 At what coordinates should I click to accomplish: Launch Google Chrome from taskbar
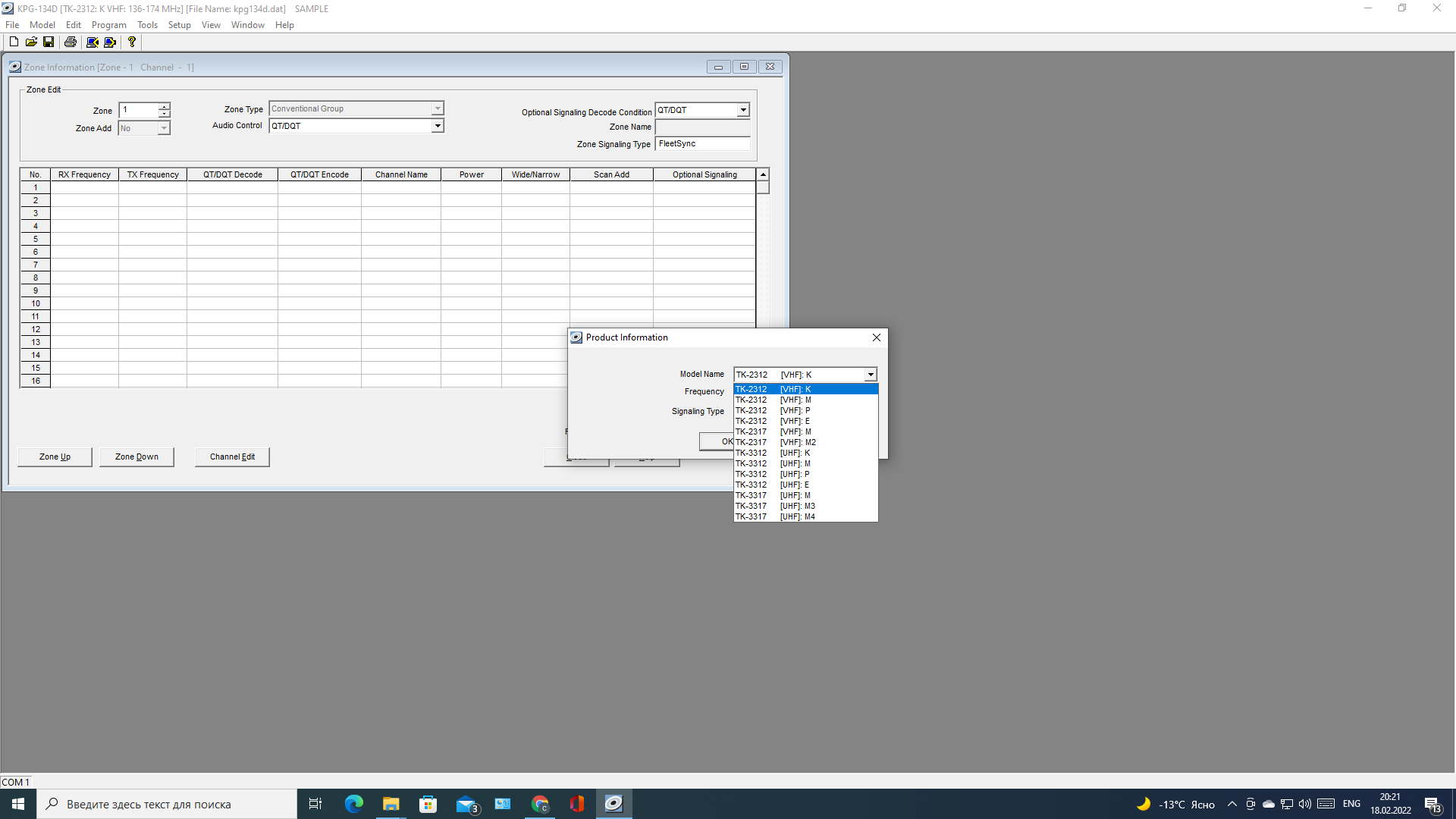pos(540,804)
